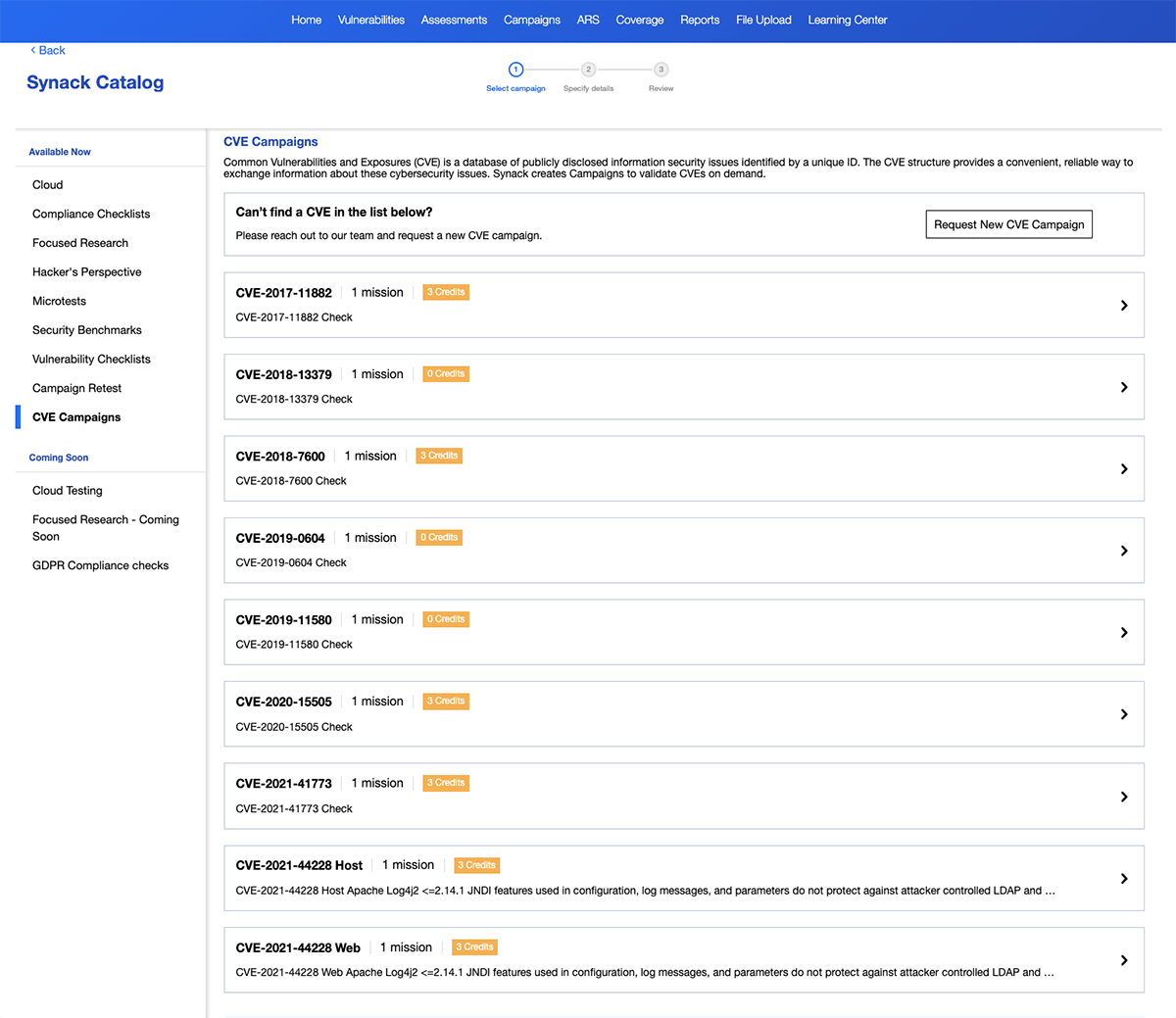The height and width of the screenshot is (1018, 1176).
Task: Go Back using the back link
Action: point(48,50)
